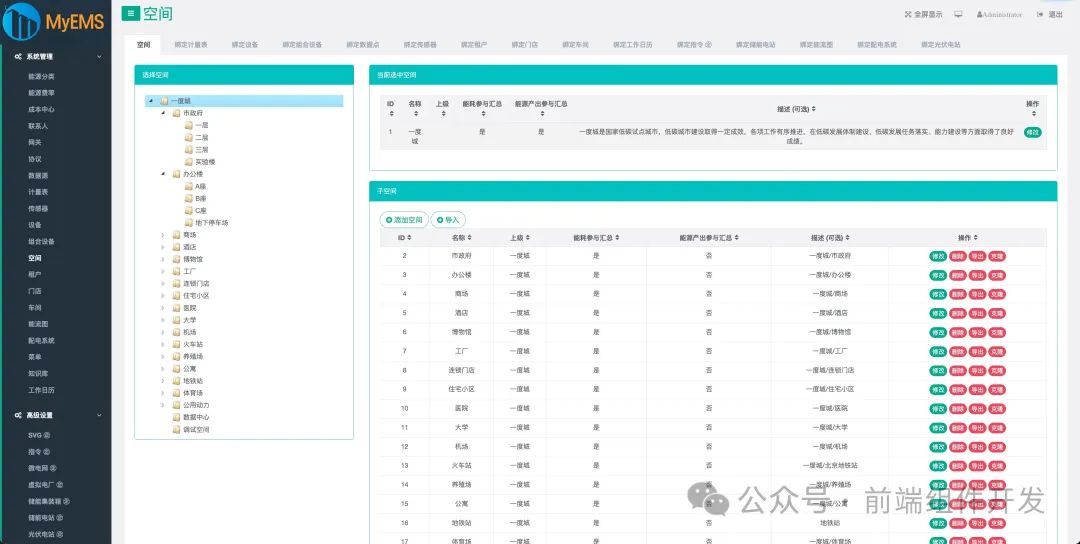Sort the 子空间 table by 上级
The width and height of the screenshot is (1080, 544).
528,238
